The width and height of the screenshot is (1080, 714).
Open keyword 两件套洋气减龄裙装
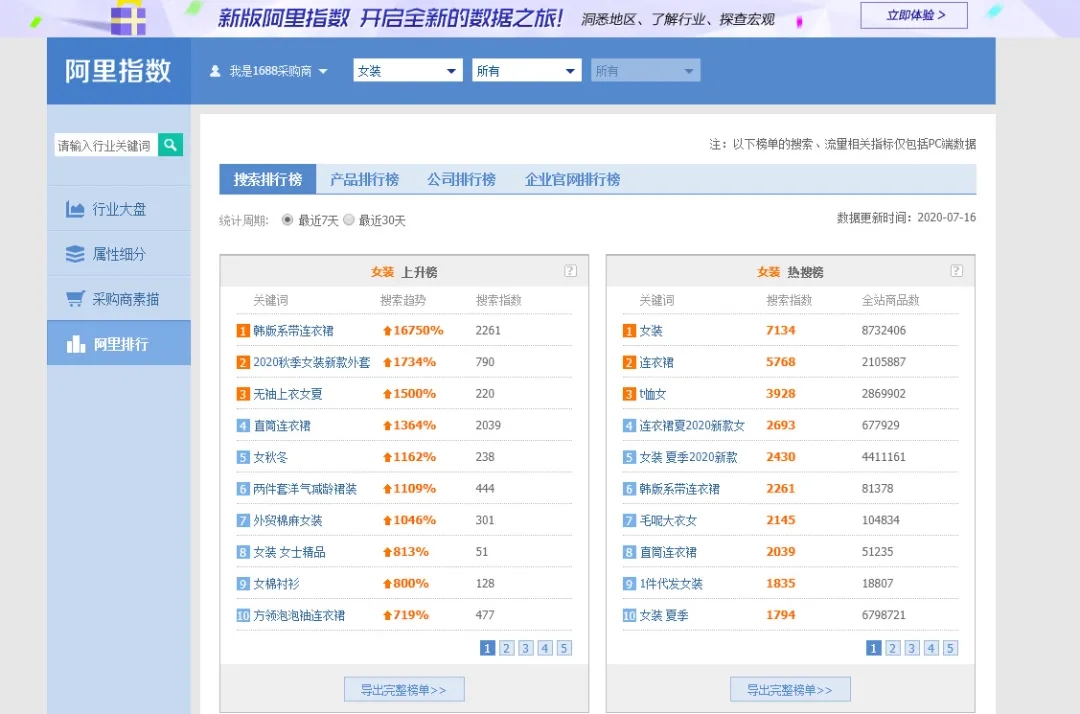(305, 489)
